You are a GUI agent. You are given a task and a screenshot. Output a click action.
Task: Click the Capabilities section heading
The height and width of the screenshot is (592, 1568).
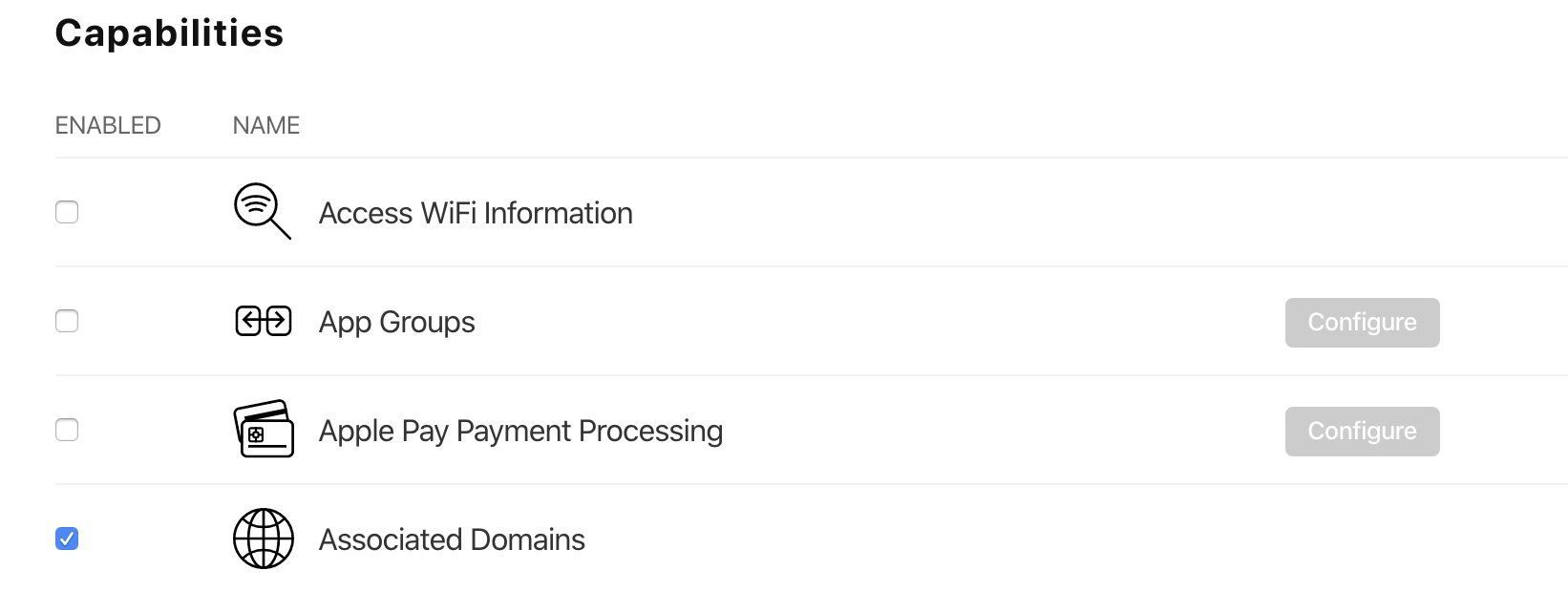[169, 33]
